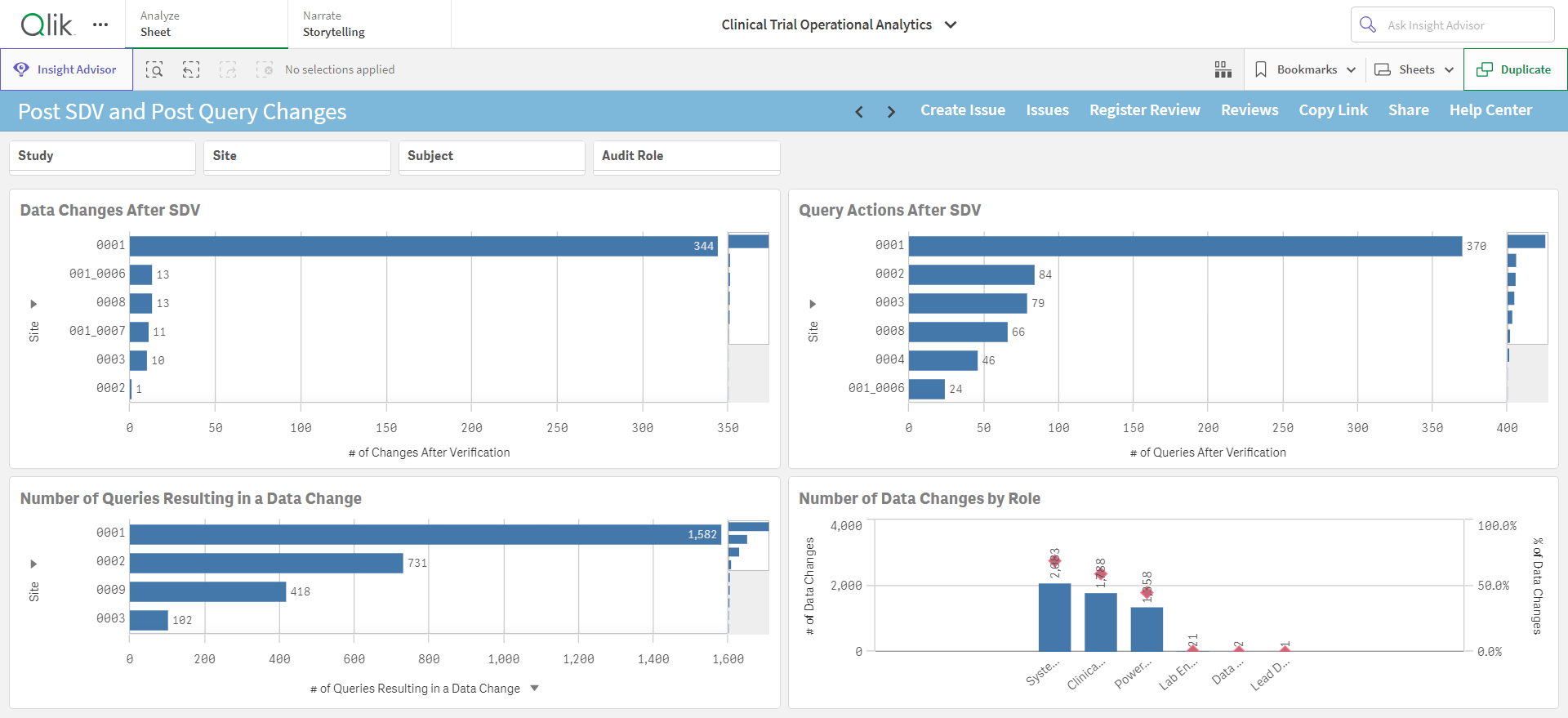Open the selections grid tool icon
Image resolution: width=1568 pixels, height=718 pixels.
click(1223, 69)
